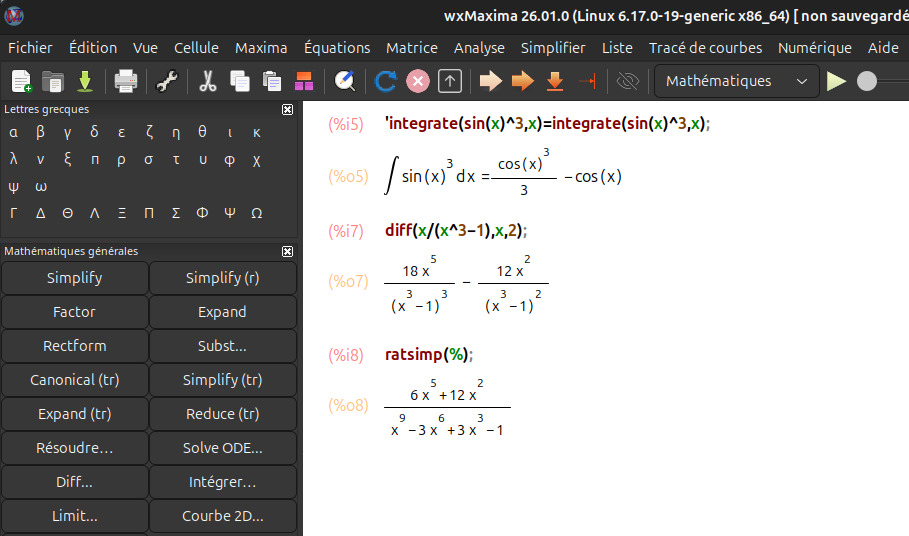Viewport: 909px width, 536px height.
Task: Open the Tracé de courbes menu
Action: [x=705, y=48]
